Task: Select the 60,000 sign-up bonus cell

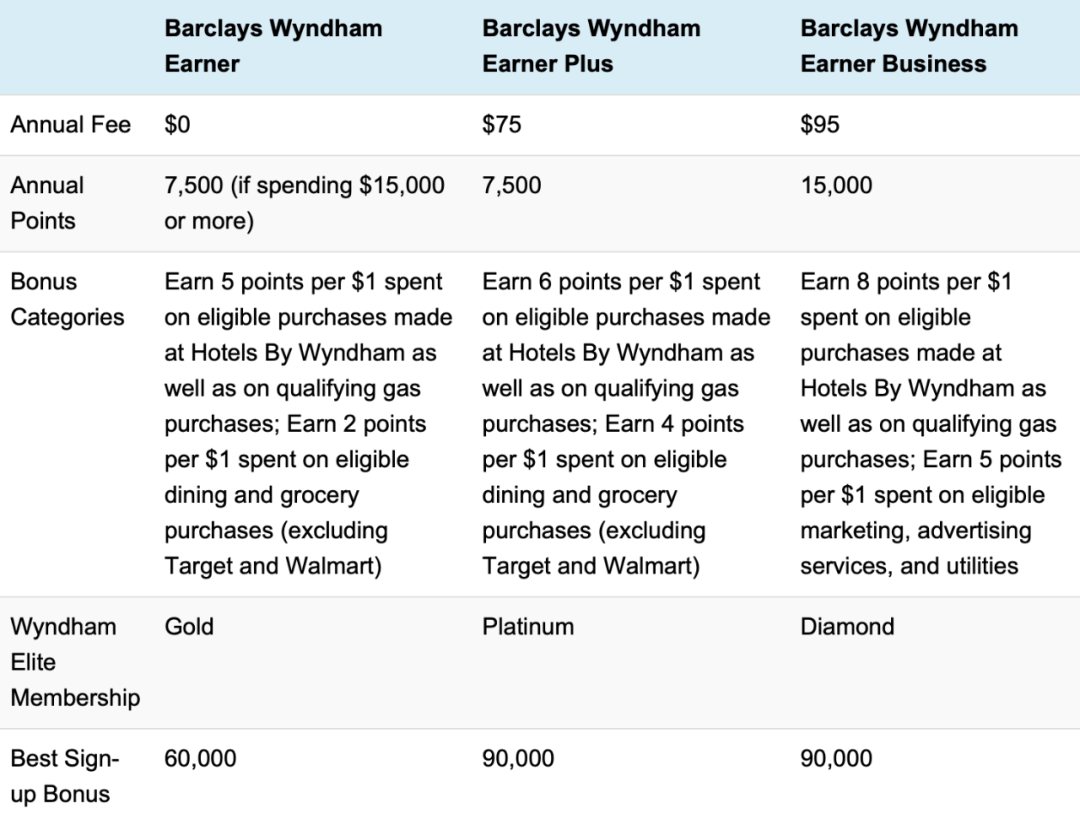Action: pos(200,758)
